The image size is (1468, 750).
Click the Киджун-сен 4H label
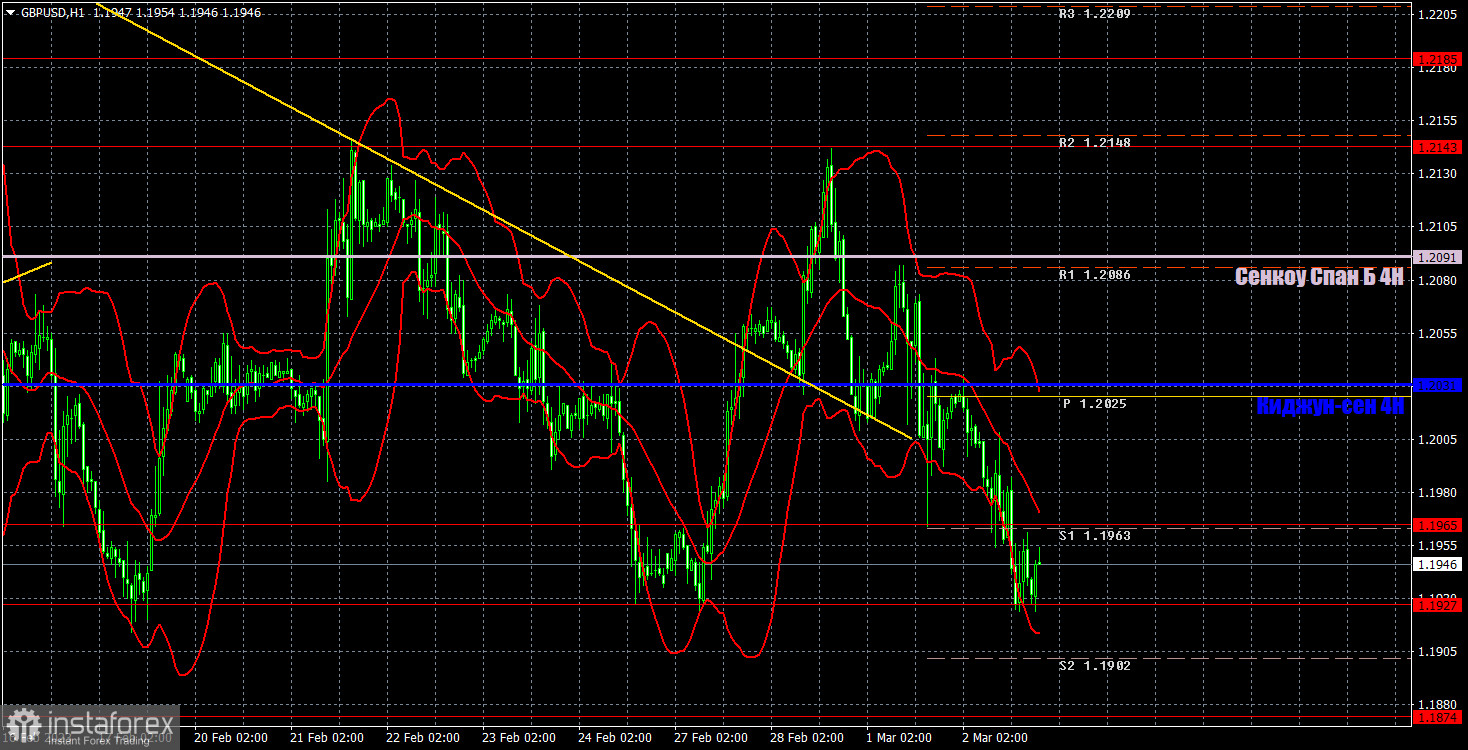[x=1330, y=406]
